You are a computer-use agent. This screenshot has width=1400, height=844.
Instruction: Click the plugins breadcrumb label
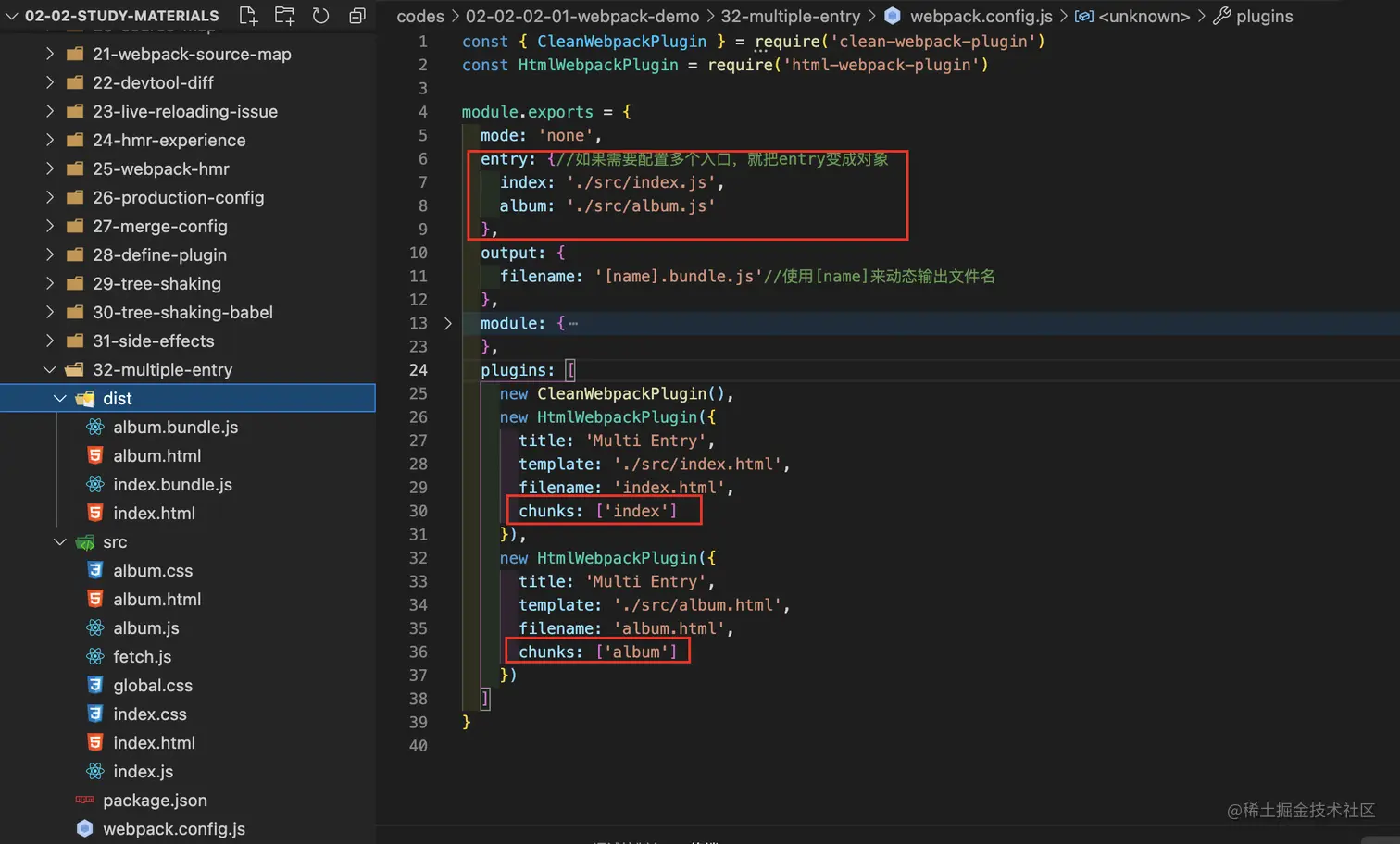(1265, 16)
